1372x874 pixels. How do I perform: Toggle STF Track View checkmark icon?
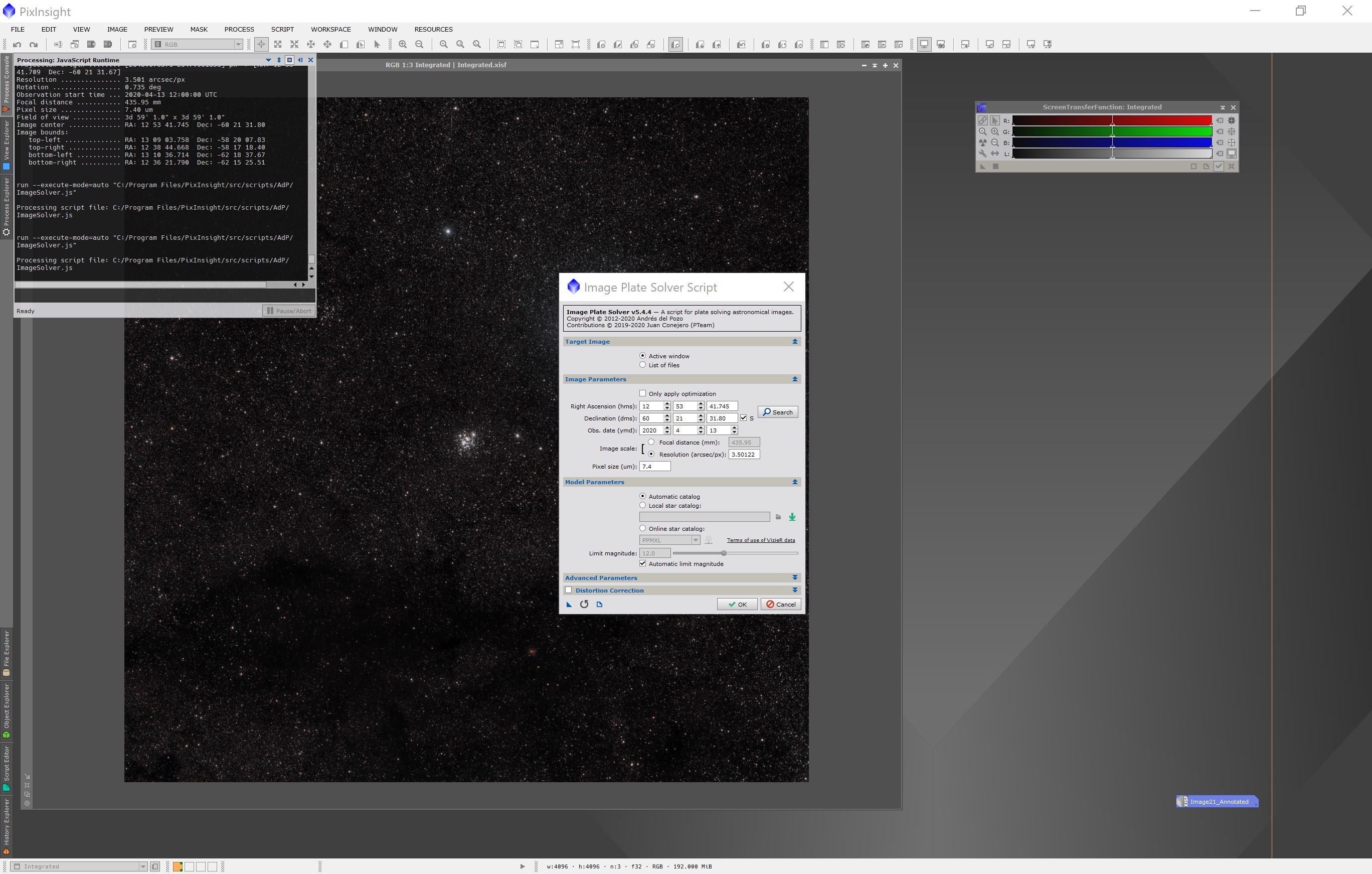click(x=1219, y=167)
